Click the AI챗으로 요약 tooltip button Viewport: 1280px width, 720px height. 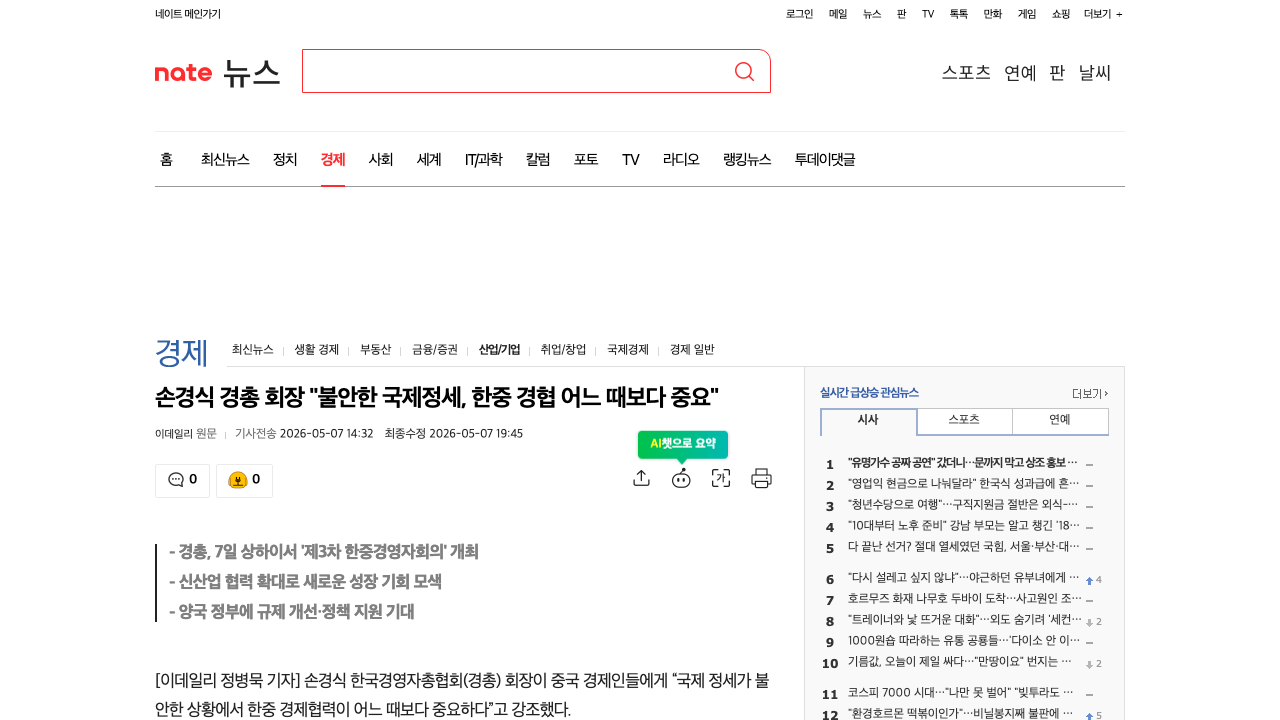click(x=683, y=444)
